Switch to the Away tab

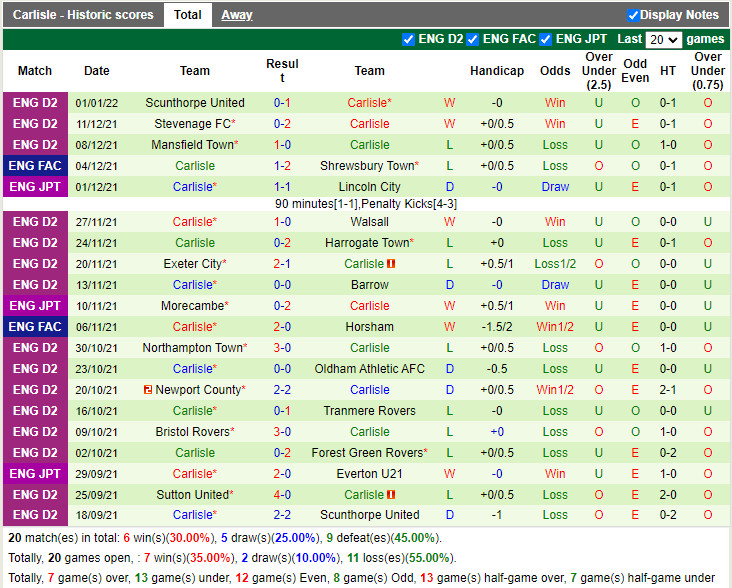tap(237, 15)
